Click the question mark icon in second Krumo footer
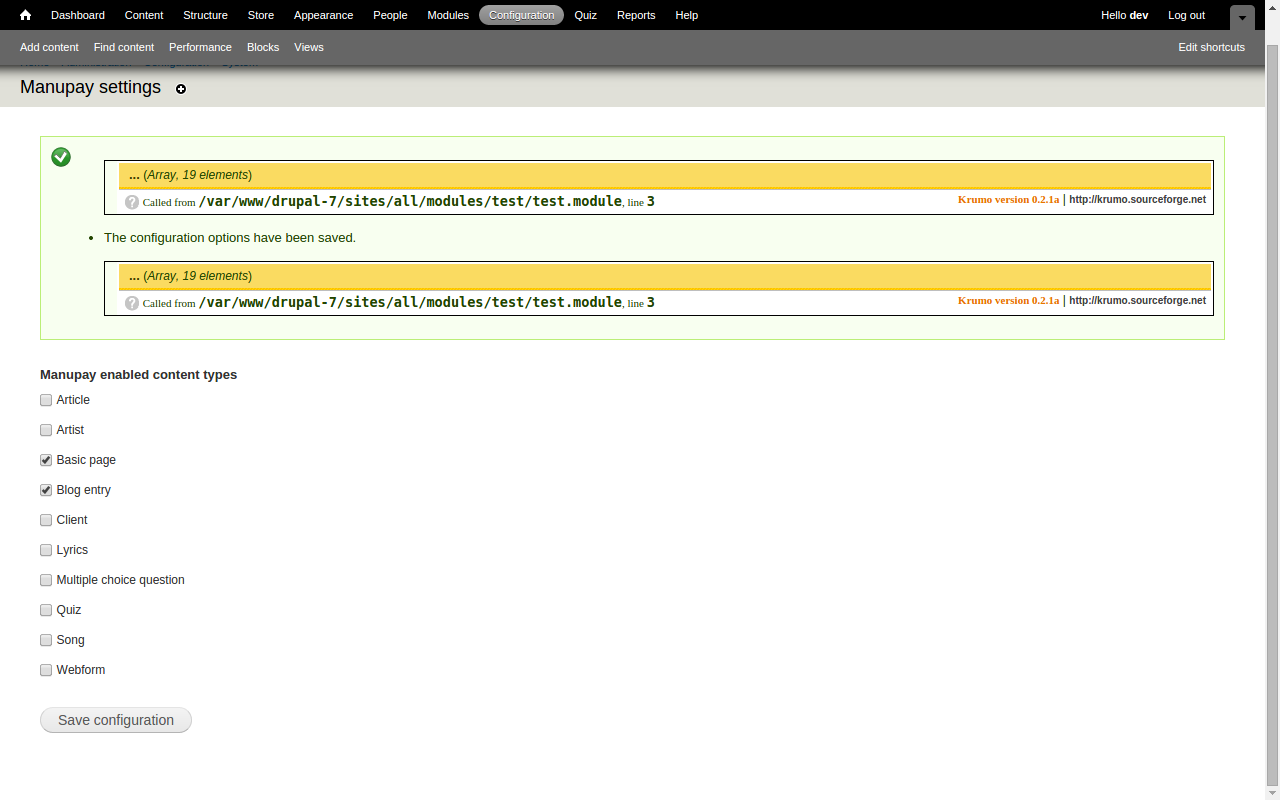 (x=132, y=303)
